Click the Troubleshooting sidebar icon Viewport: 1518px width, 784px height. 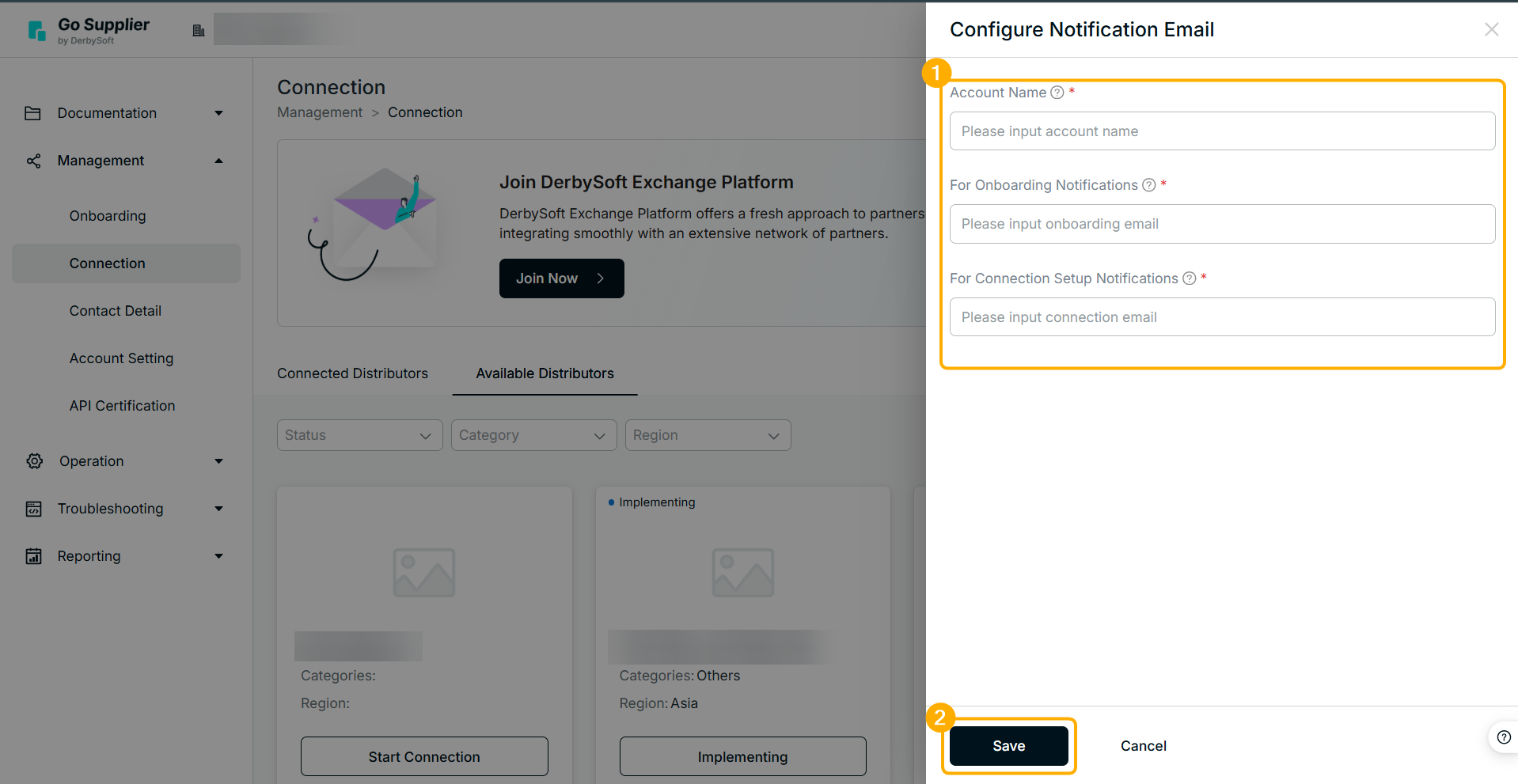pos(33,509)
